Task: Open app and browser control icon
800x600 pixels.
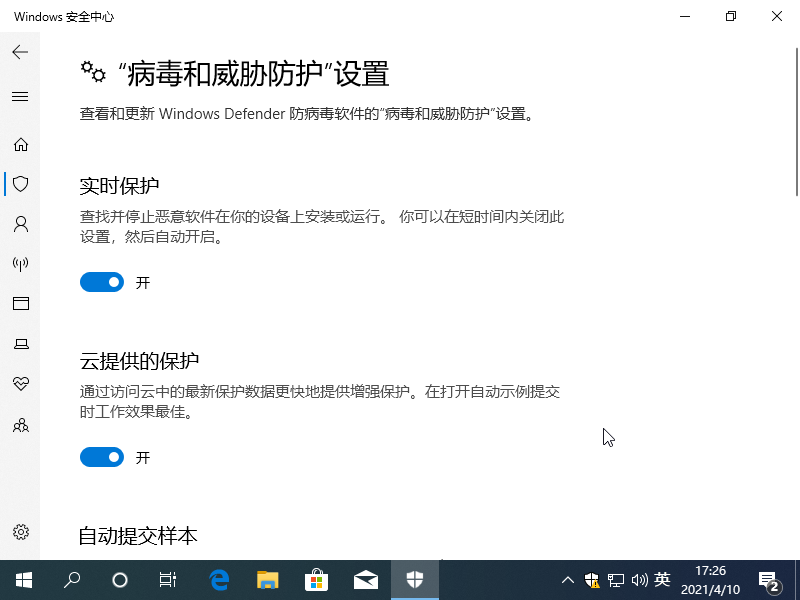Action: (x=20, y=304)
